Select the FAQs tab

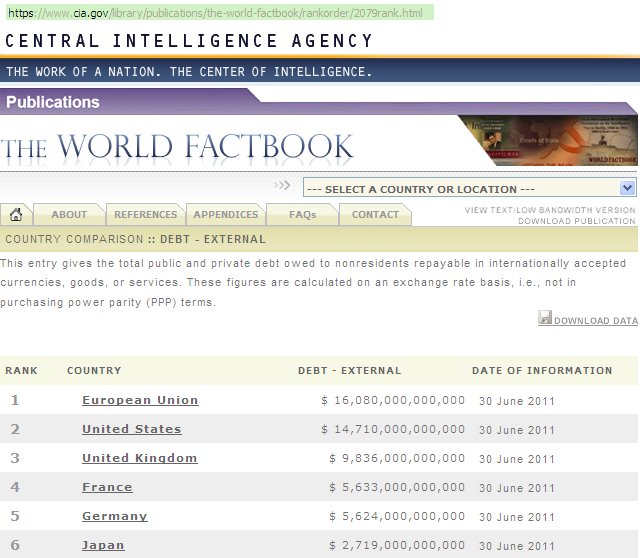[x=302, y=214]
